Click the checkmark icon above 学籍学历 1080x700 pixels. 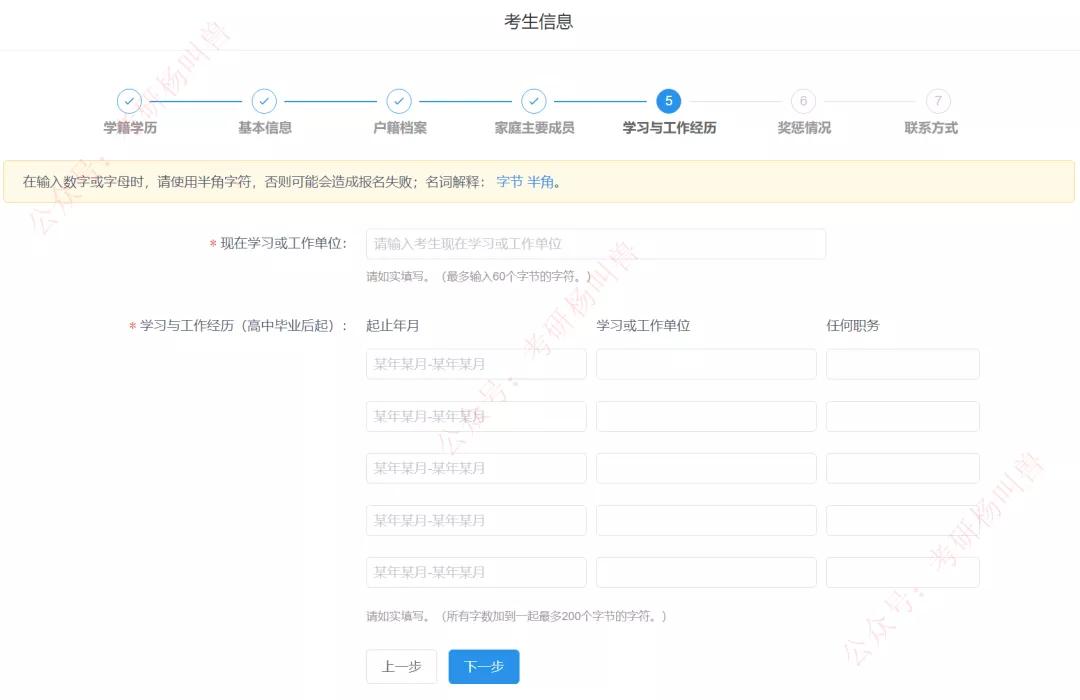(x=129, y=101)
